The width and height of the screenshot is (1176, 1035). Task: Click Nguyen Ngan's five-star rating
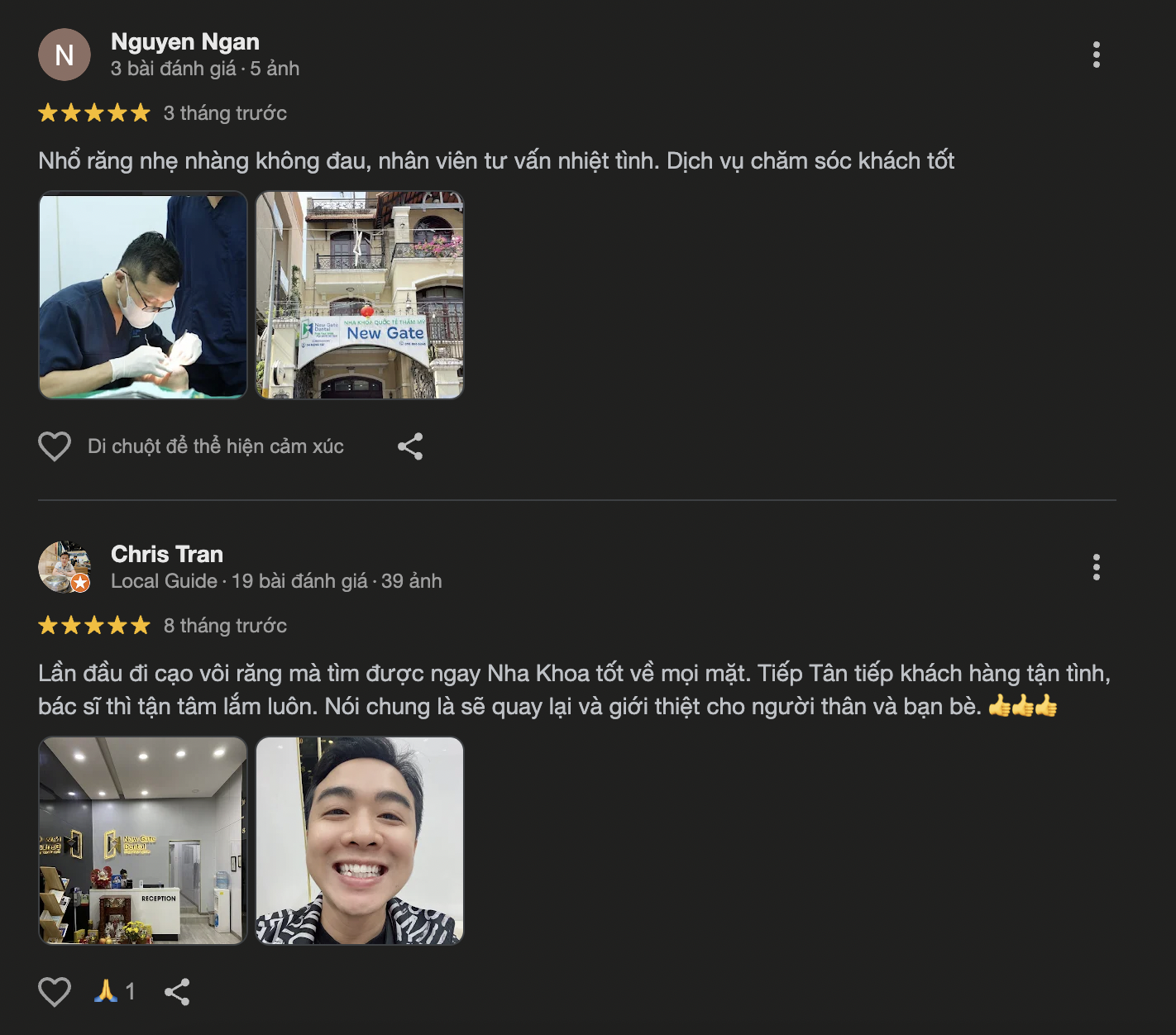pyautogui.click(x=94, y=113)
